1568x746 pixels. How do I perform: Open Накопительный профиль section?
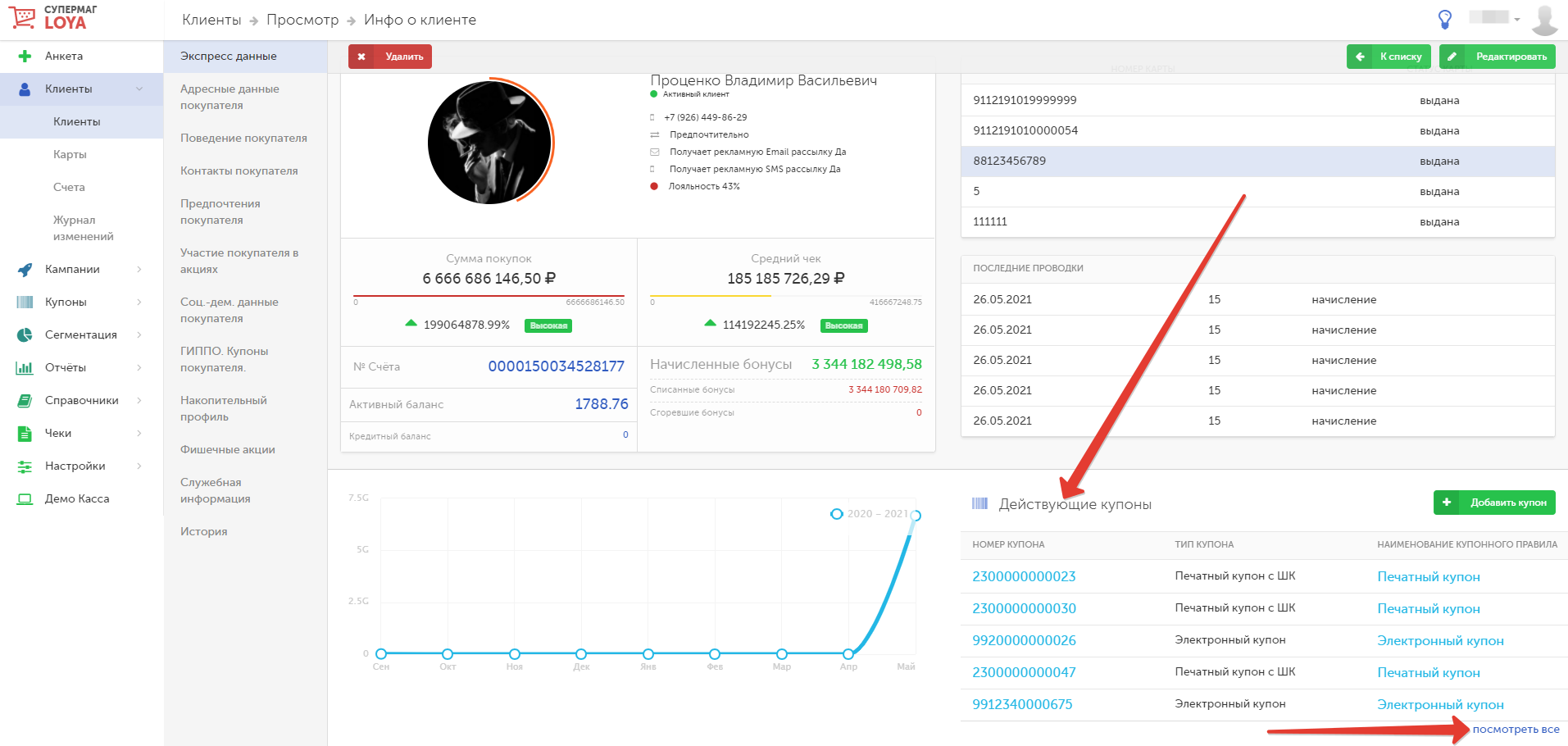pos(245,409)
